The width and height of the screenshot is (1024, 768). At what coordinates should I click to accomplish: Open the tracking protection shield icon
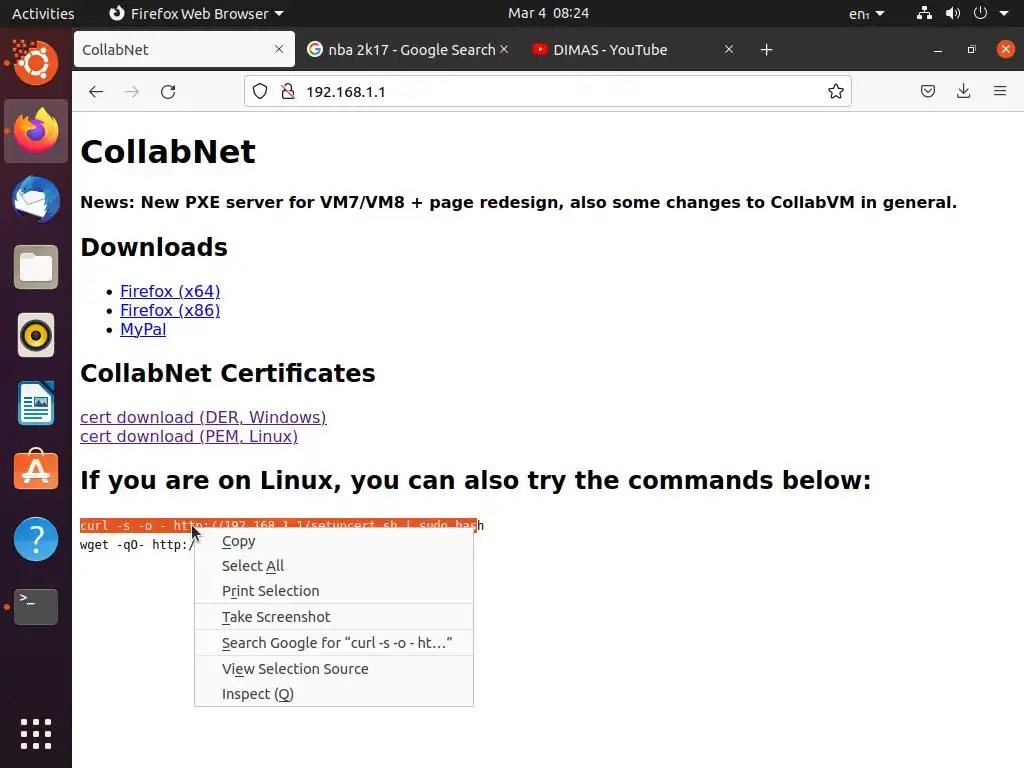point(260,91)
